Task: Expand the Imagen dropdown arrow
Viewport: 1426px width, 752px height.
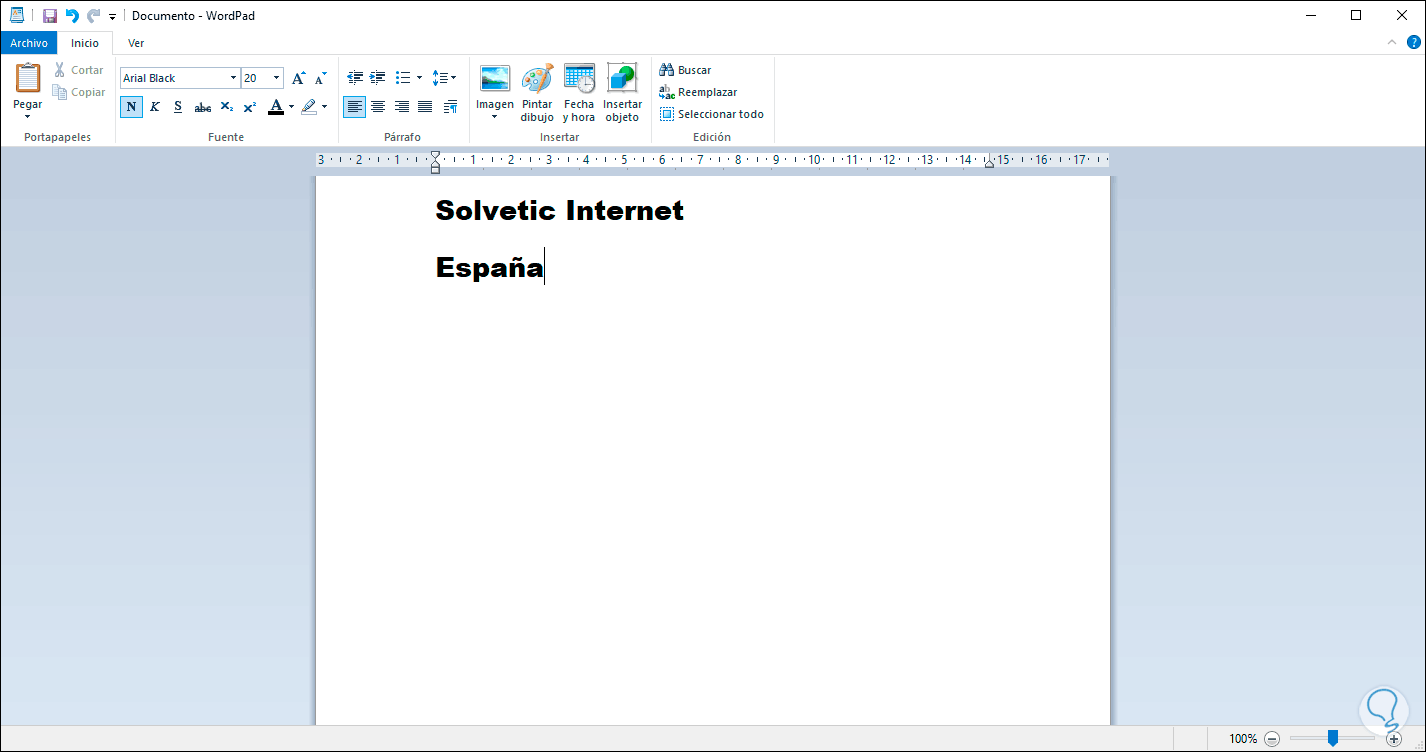Action: [x=495, y=116]
